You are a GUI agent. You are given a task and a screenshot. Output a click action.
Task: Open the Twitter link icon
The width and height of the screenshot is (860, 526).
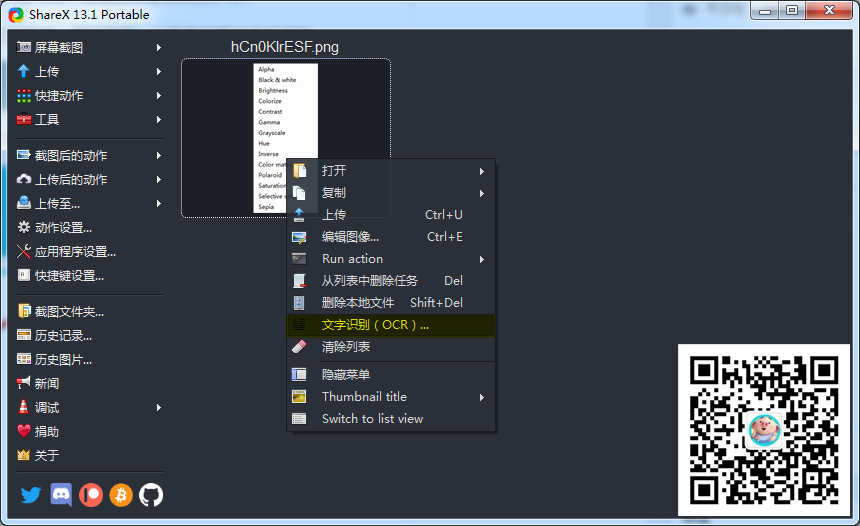[x=31, y=495]
